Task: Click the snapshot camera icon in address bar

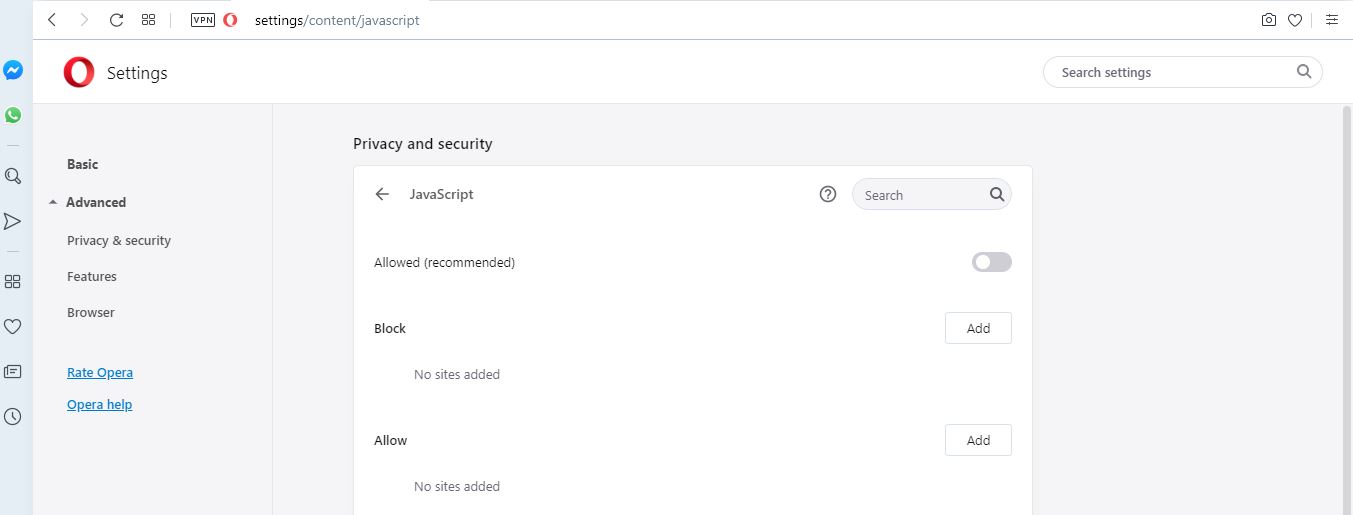Action: point(1269,20)
